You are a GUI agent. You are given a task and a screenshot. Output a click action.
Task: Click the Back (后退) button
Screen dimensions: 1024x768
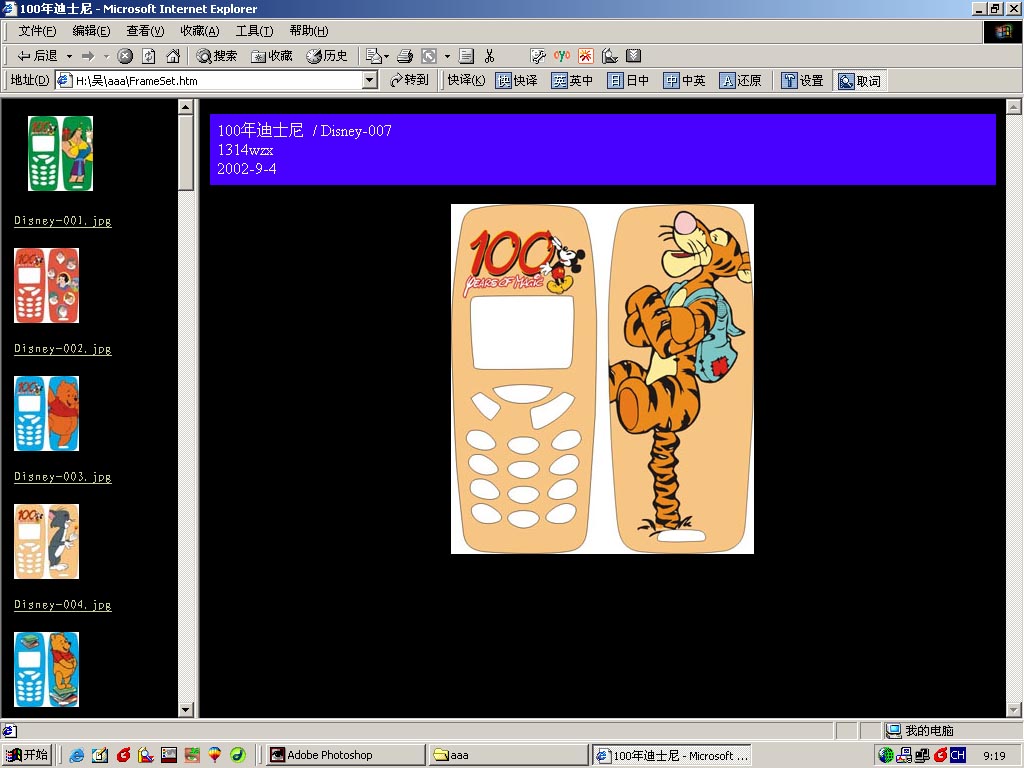point(37,56)
